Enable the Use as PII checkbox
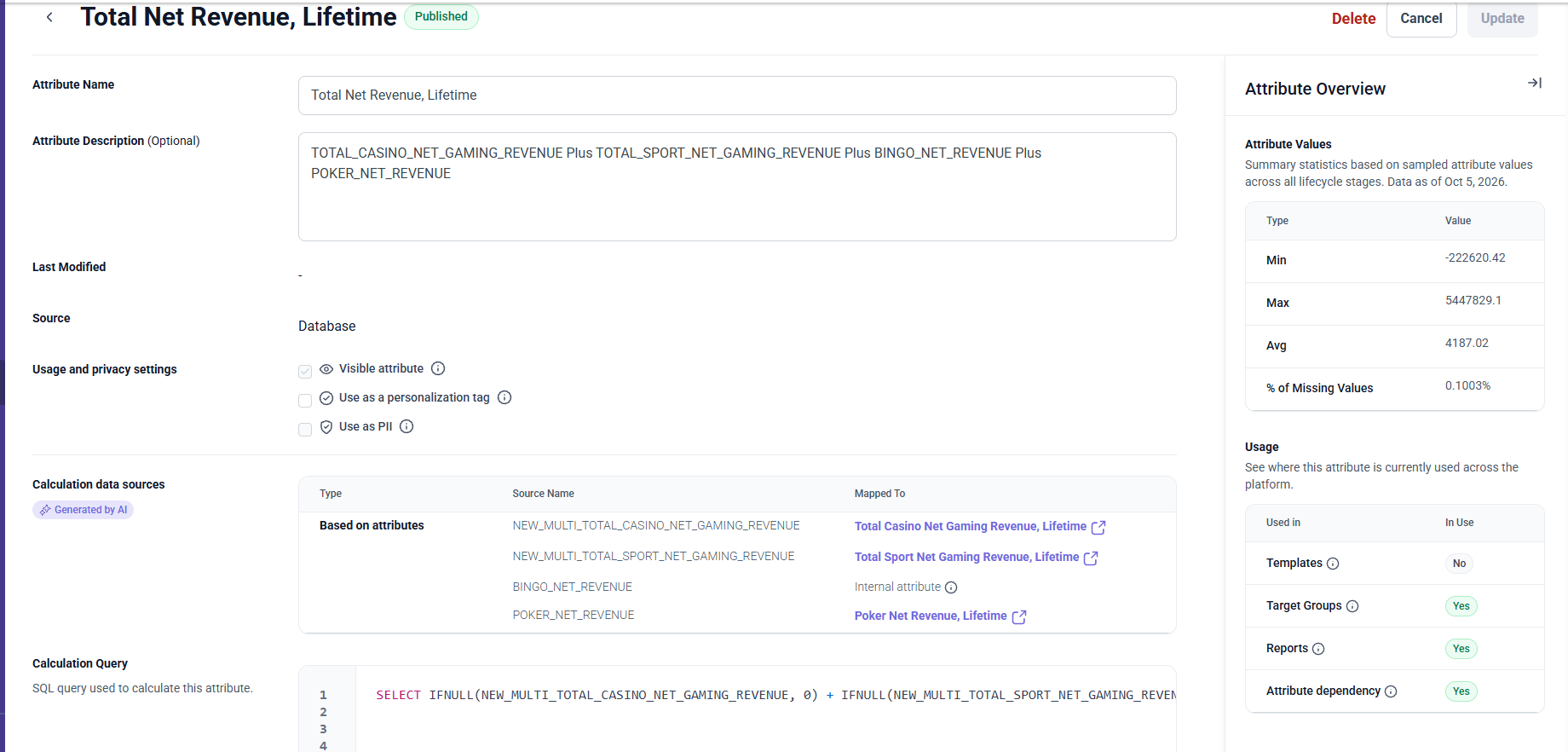The image size is (1568, 752). pos(305,430)
